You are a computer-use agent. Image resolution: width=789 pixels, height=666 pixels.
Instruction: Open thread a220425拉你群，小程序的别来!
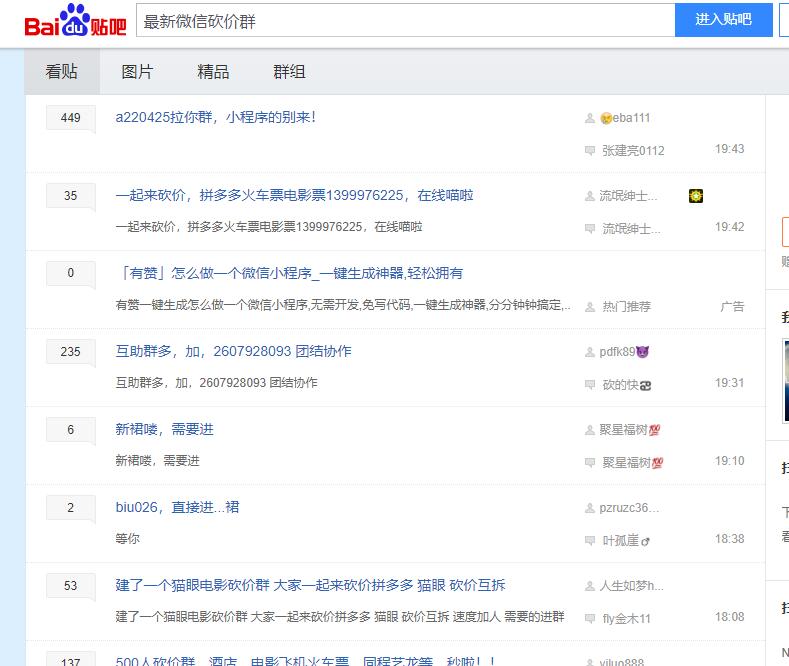216,117
